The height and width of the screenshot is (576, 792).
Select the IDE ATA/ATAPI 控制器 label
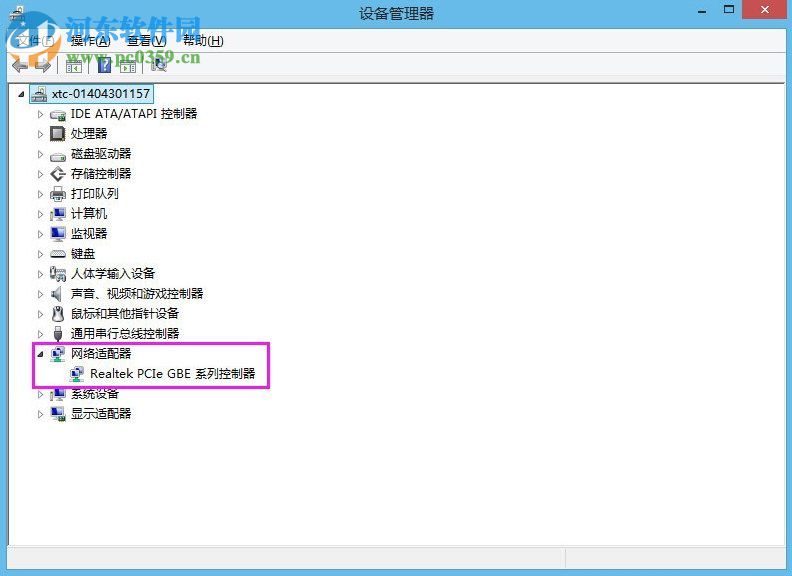tap(134, 114)
